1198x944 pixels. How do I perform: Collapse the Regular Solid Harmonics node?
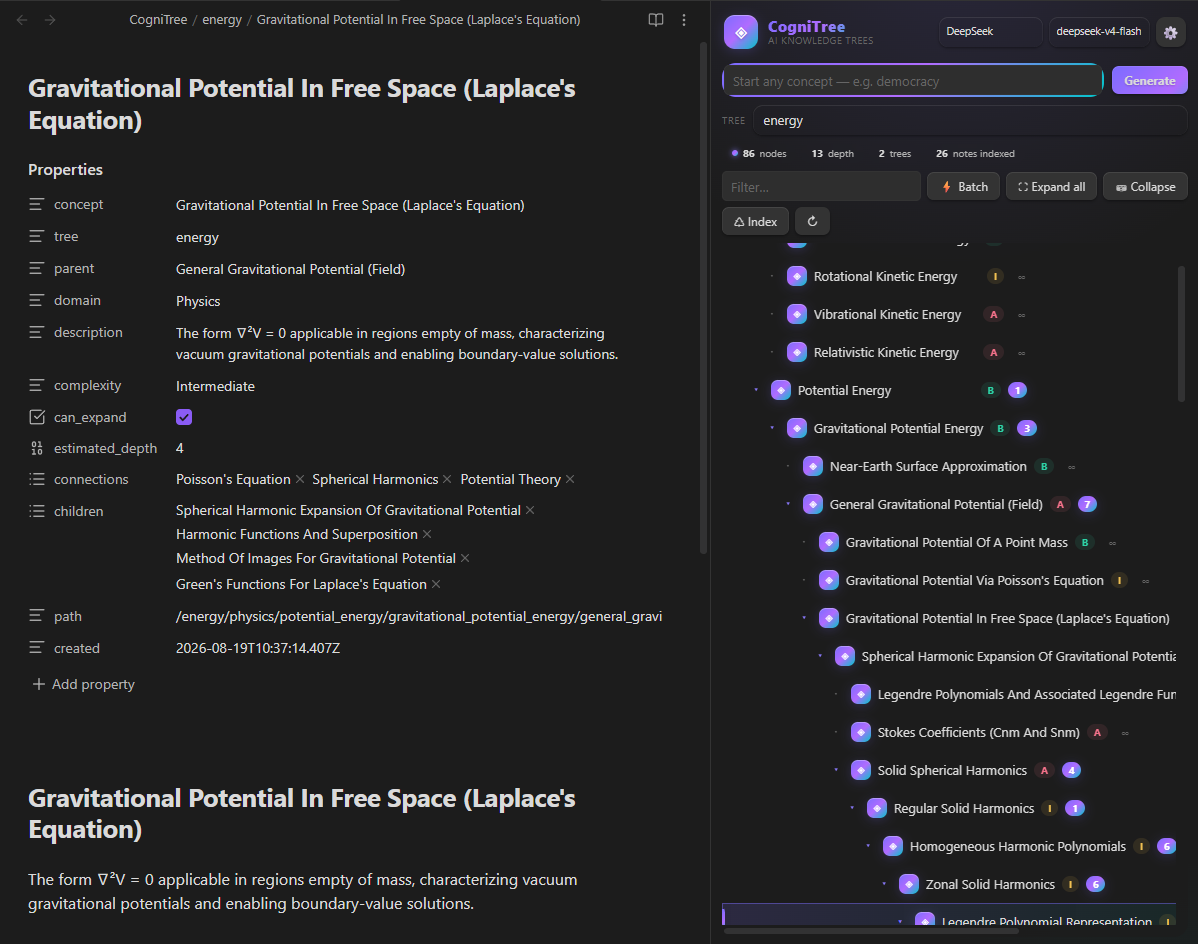pyautogui.click(x=853, y=808)
